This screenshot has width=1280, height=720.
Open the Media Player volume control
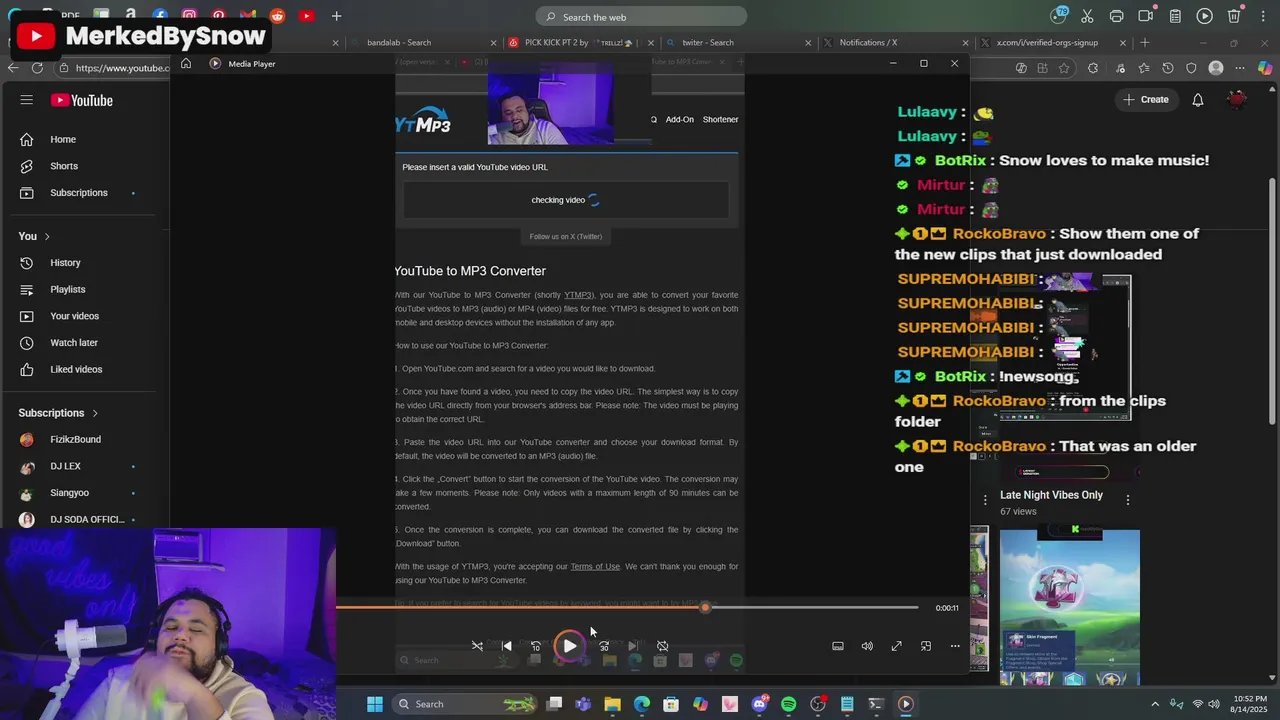pyautogui.click(x=867, y=646)
